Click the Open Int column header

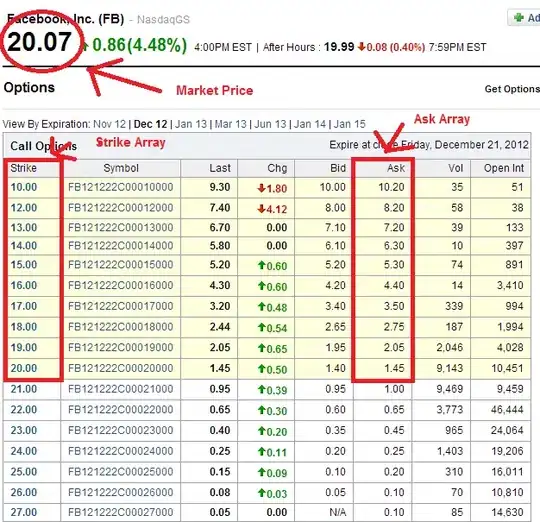(x=503, y=168)
